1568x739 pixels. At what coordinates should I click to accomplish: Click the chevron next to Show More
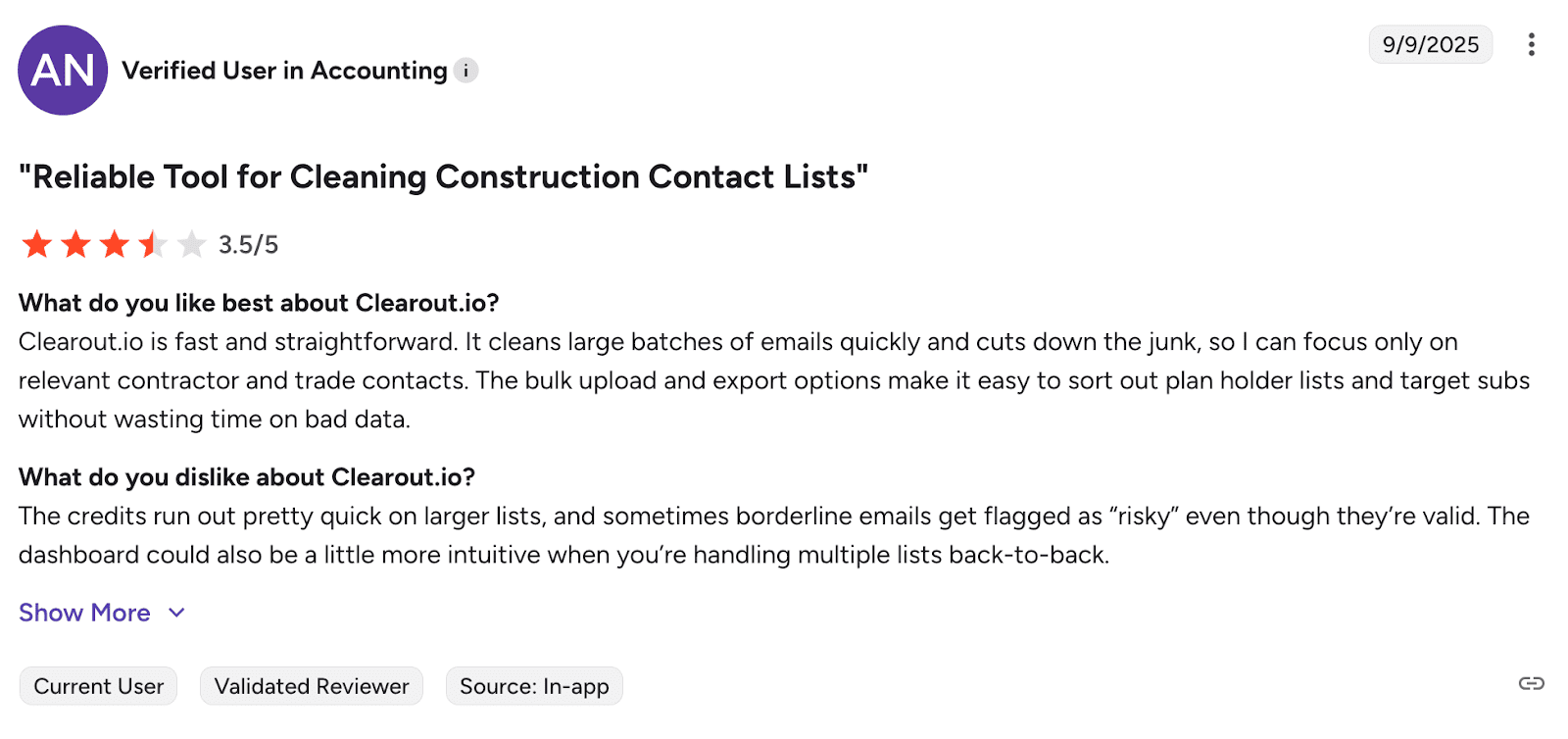tap(176, 613)
